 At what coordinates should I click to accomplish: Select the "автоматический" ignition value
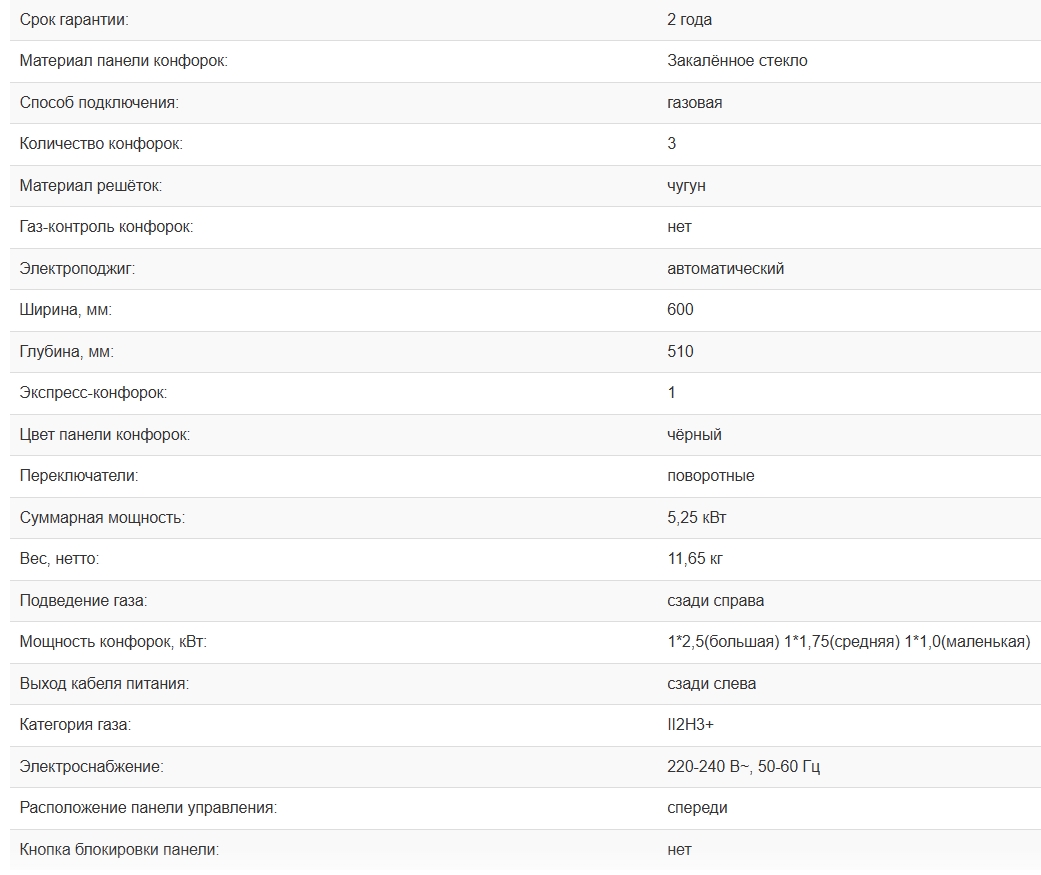tap(725, 269)
